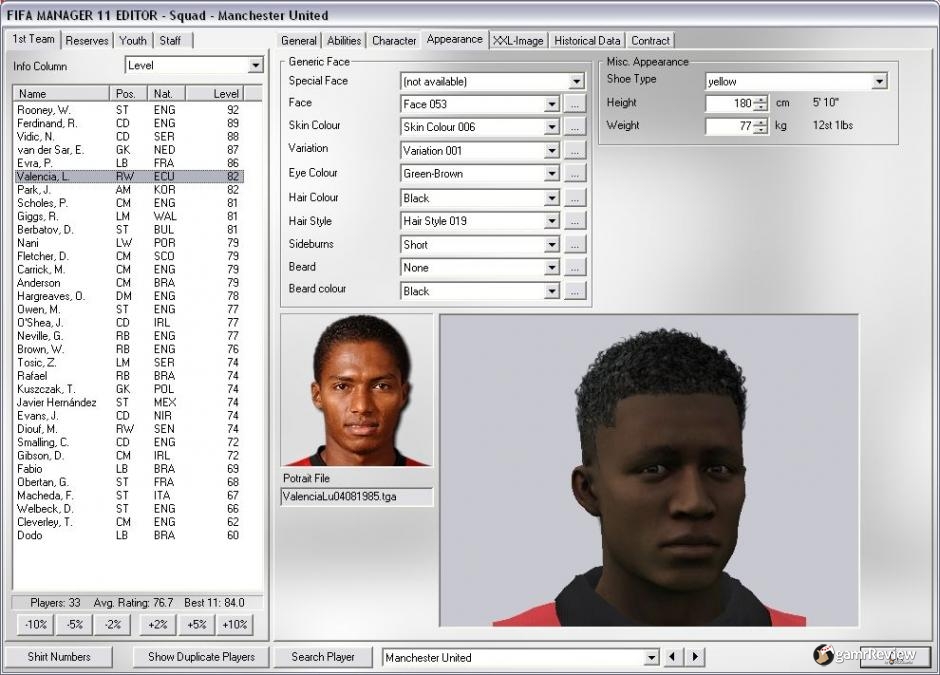The width and height of the screenshot is (940, 675).
Task: Open the Abilities tab
Action: coord(344,41)
